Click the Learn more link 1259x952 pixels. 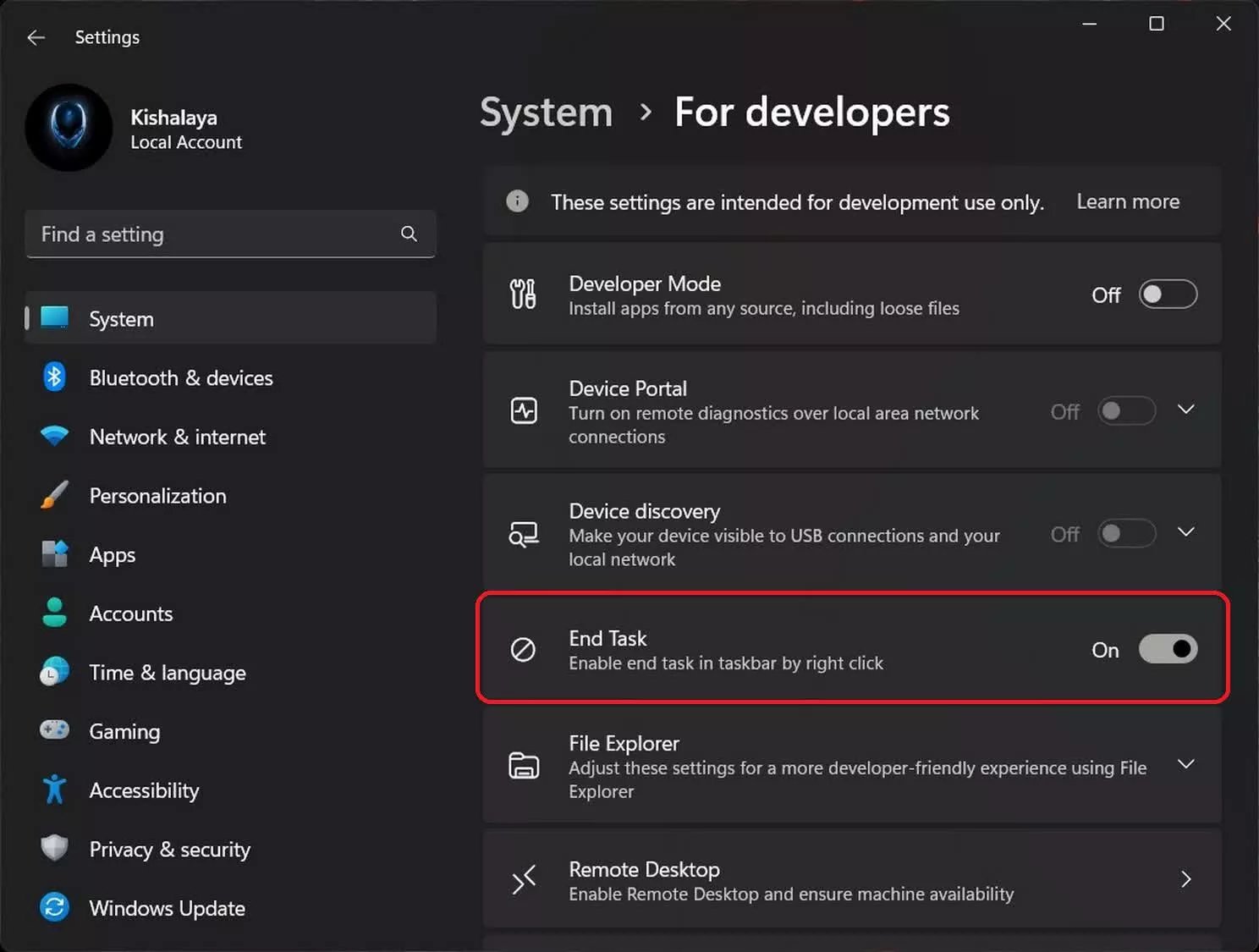coord(1127,201)
